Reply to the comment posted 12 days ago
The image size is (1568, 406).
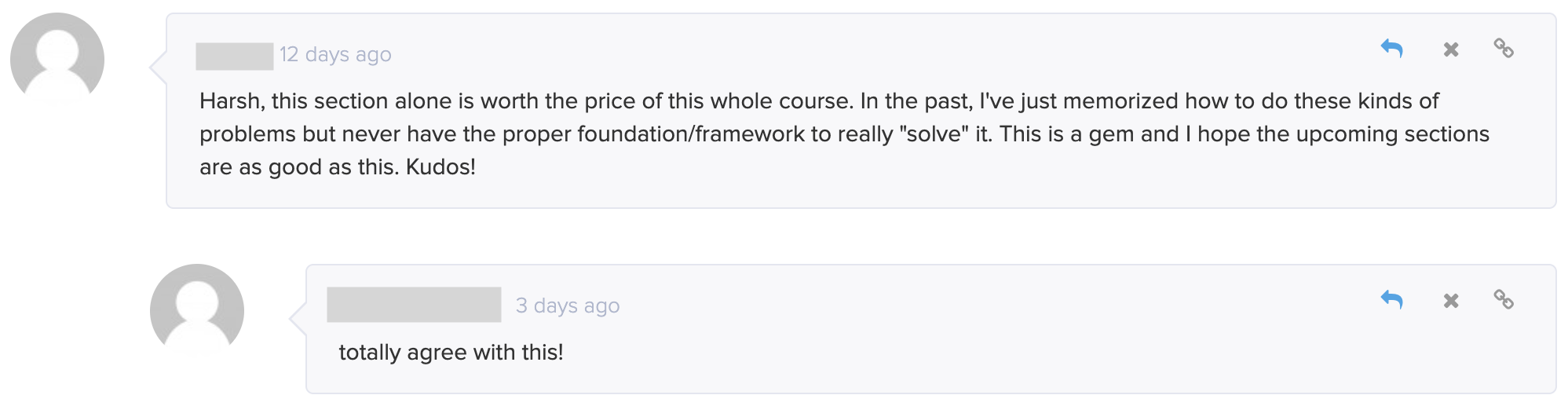click(1391, 49)
